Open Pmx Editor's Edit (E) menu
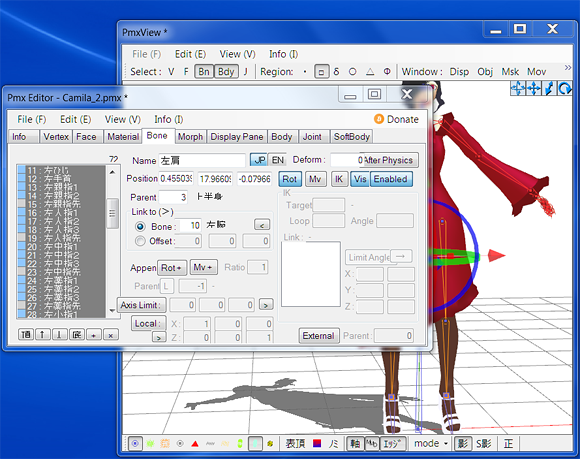 point(75,119)
